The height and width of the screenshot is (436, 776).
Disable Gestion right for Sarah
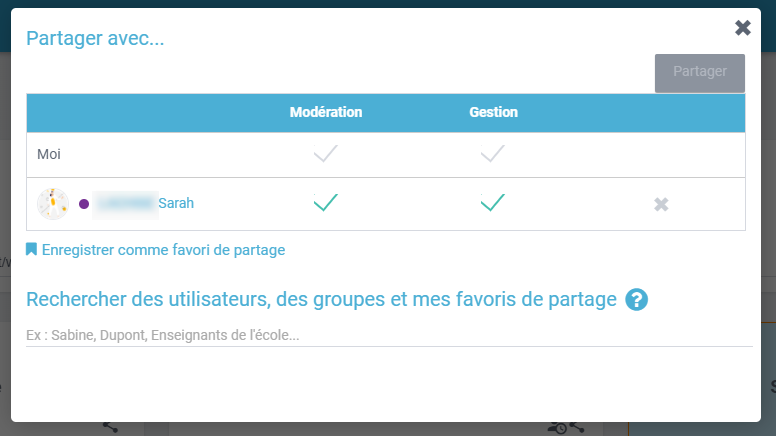pyautogui.click(x=493, y=203)
